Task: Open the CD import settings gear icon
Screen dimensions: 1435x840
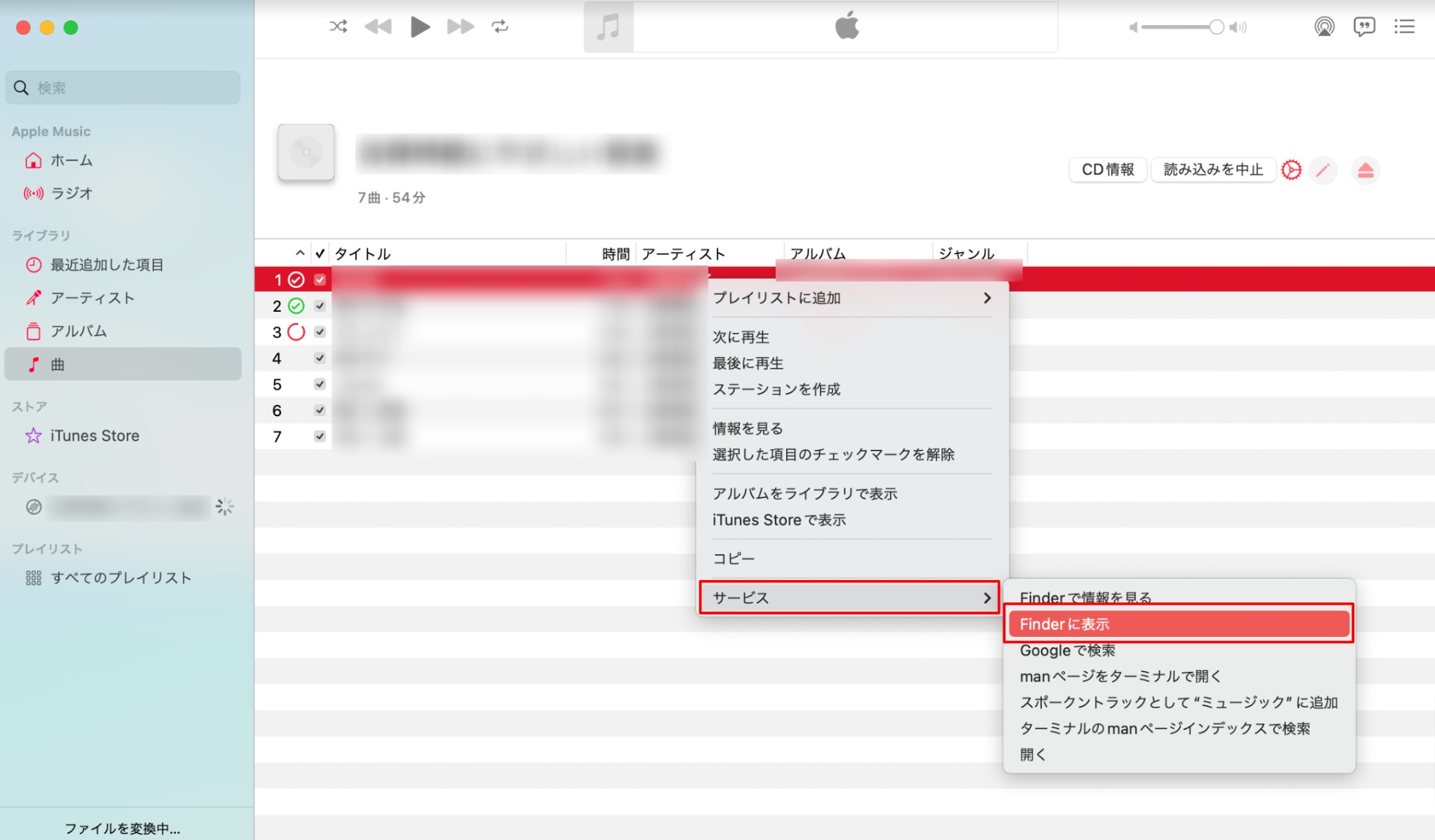Action: pos(1291,170)
